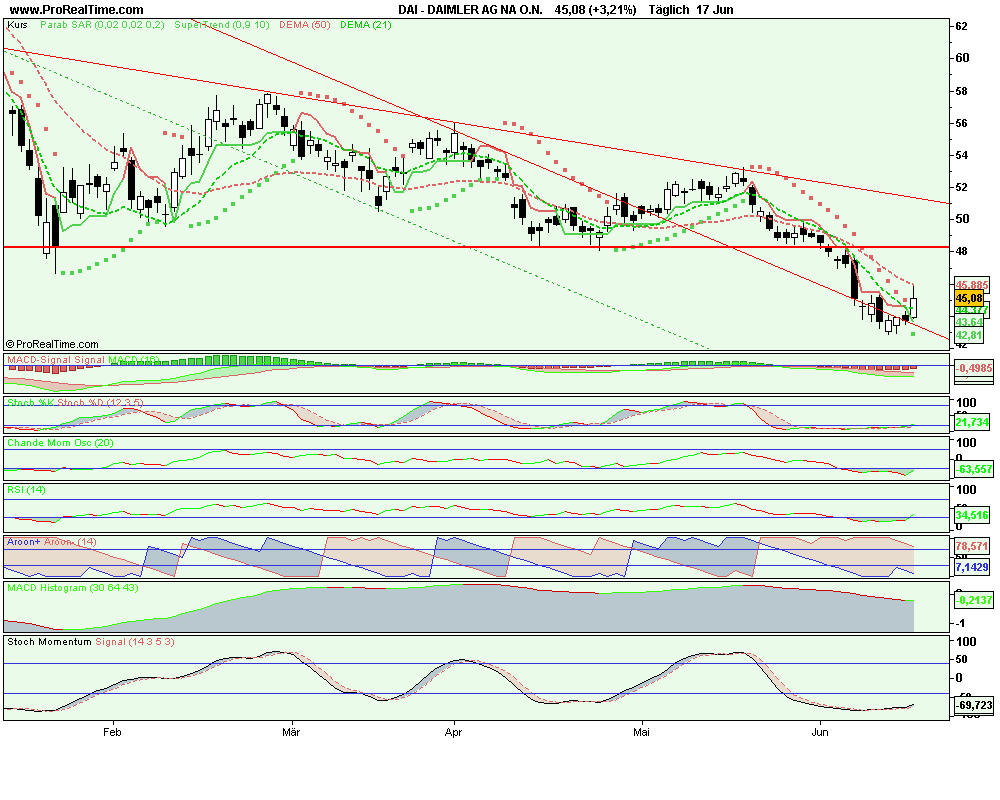Viewport: 1000px width, 800px height.
Task: Click the yellow 45,08 current price tag
Action: click(x=969, y=298)
